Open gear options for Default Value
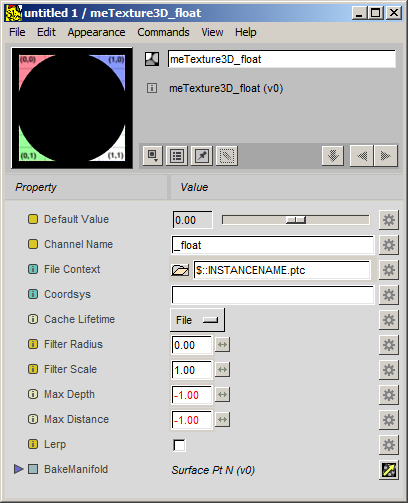 click(389, 220)
